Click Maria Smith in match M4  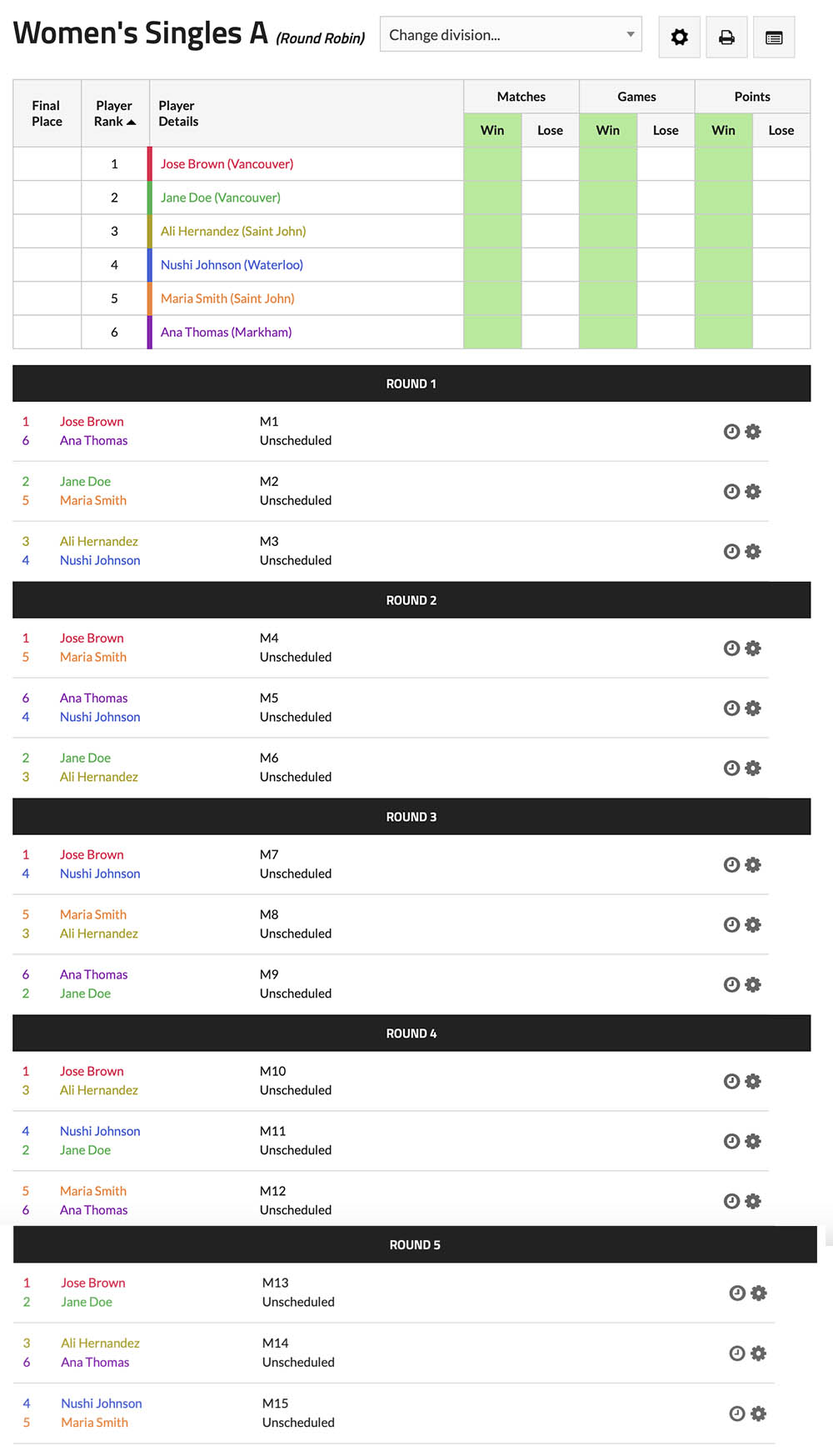pyautogui.click(x=93, y=658)
